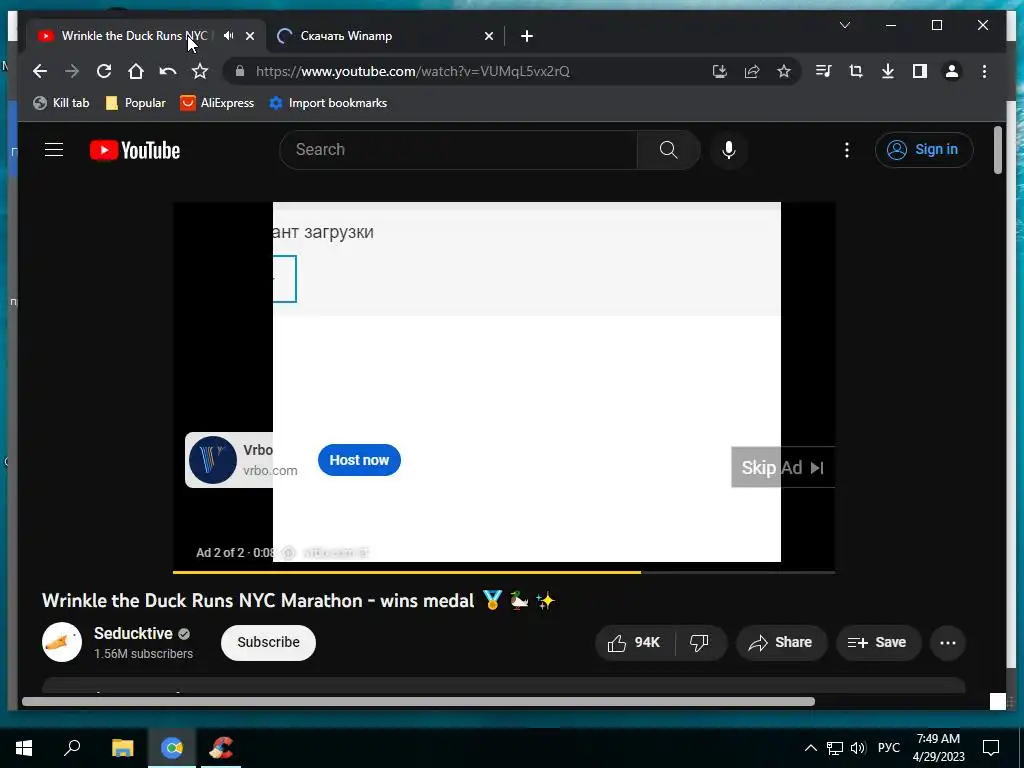Image resolution: width=1024 pixels, height=768 pixels.
Task: Open more actions ellipsis under video
Action: click(x=948, y=643)
